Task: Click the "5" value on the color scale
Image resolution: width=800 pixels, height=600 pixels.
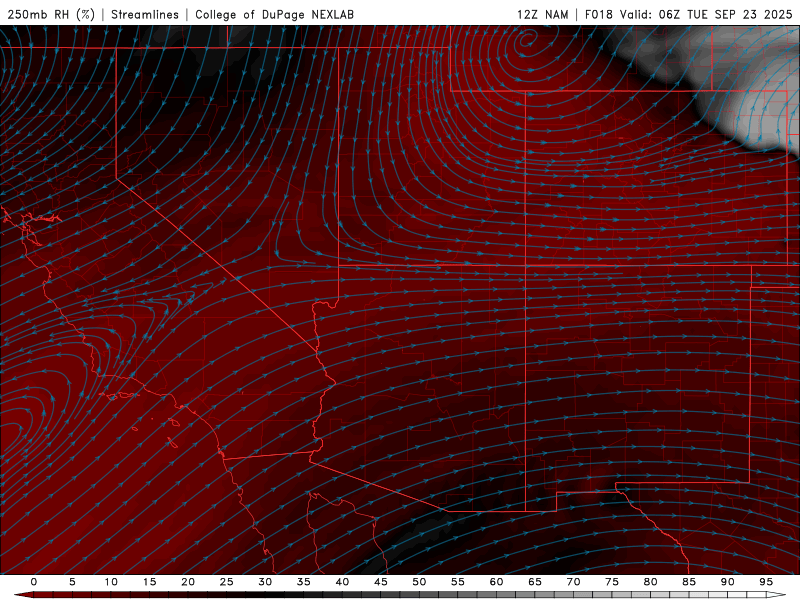Action: click(x=72, y=582)
